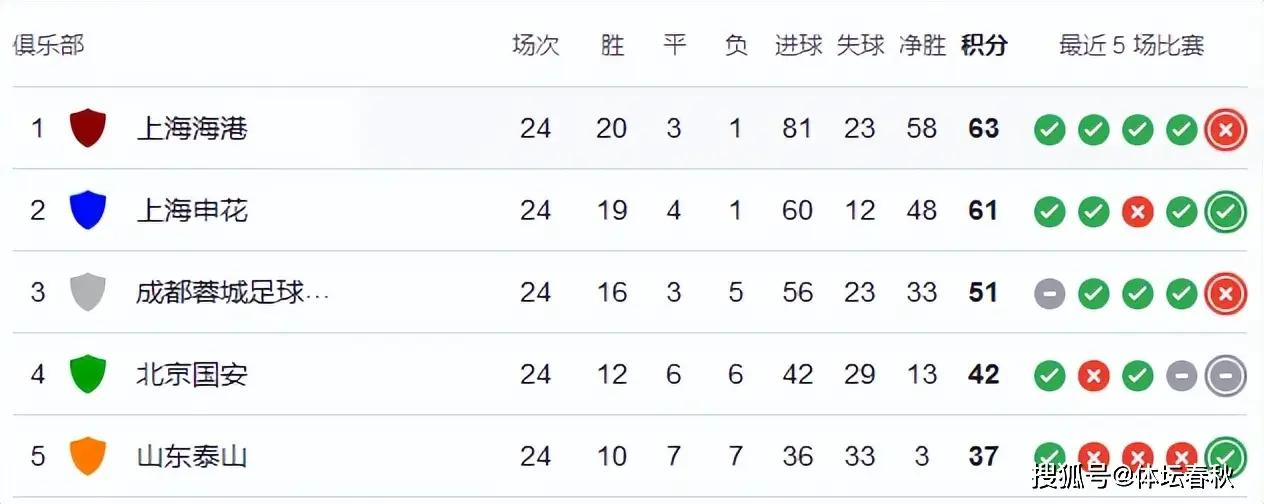Click 上海申花's latest match green win icon
This screenshot has width=1264, height=504.
pyautogui.click(x=1225, y=212)
